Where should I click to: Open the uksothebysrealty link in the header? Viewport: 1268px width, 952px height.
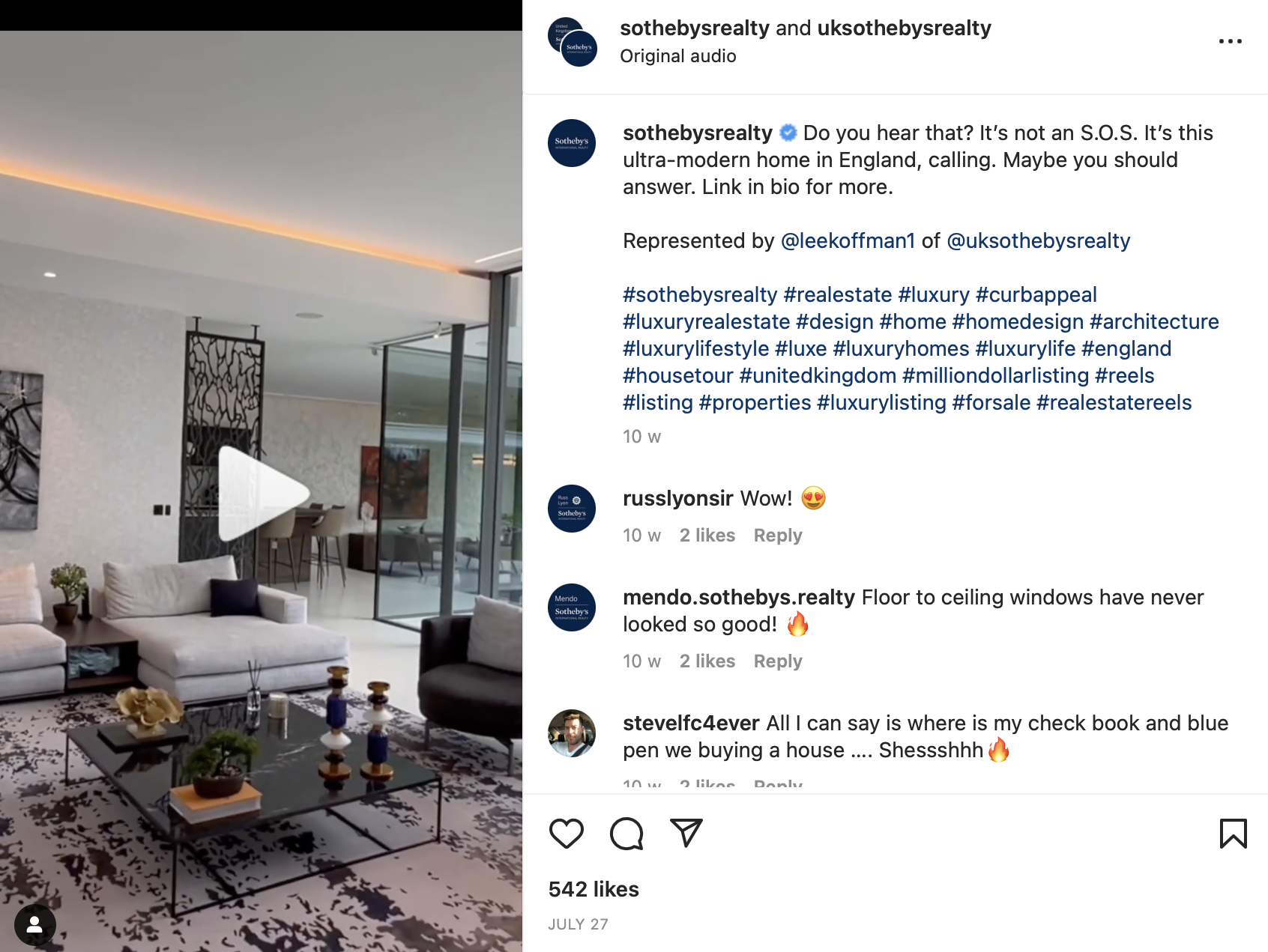click(x=905, y=28)
